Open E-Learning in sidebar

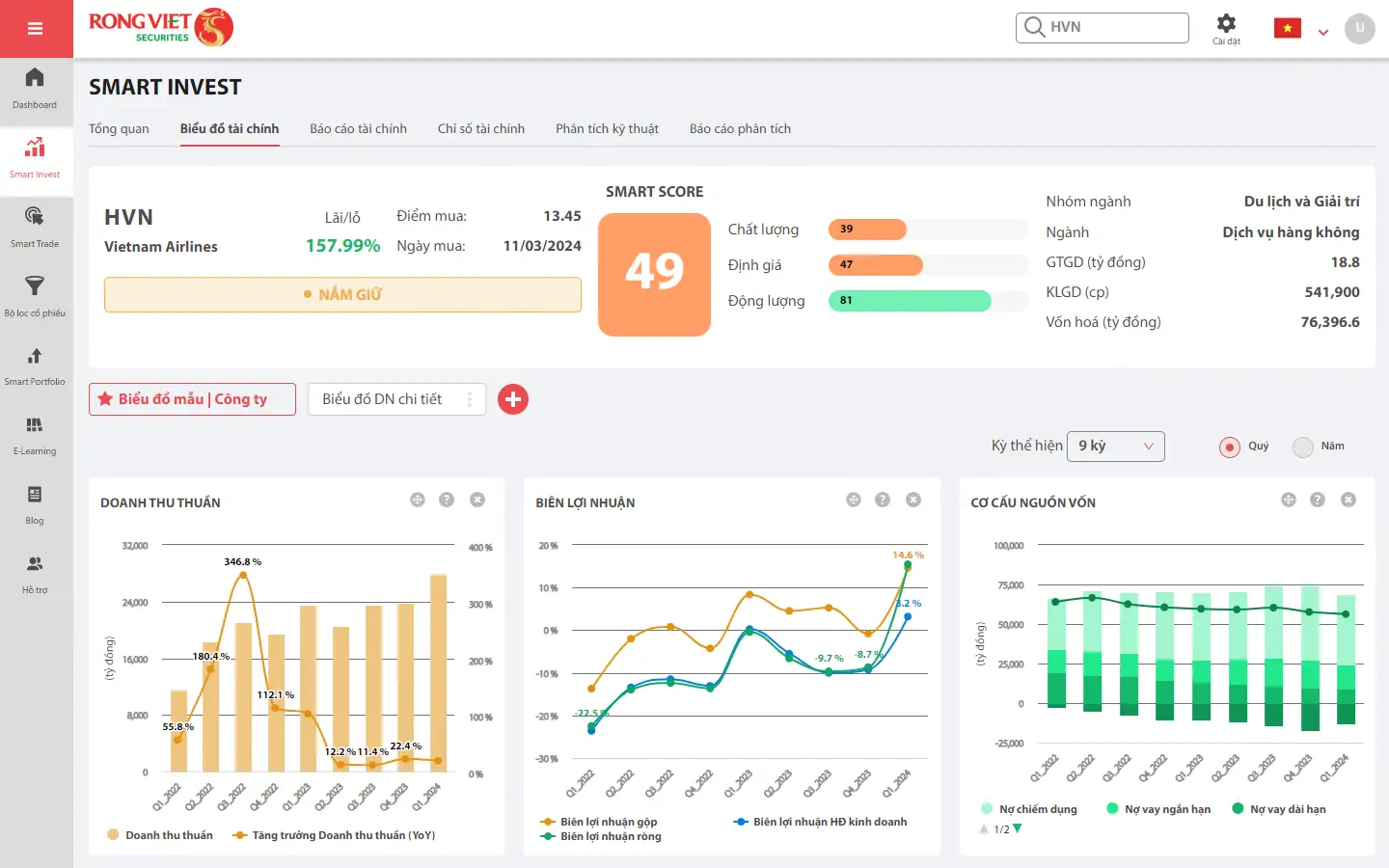(x=35, y=436)
